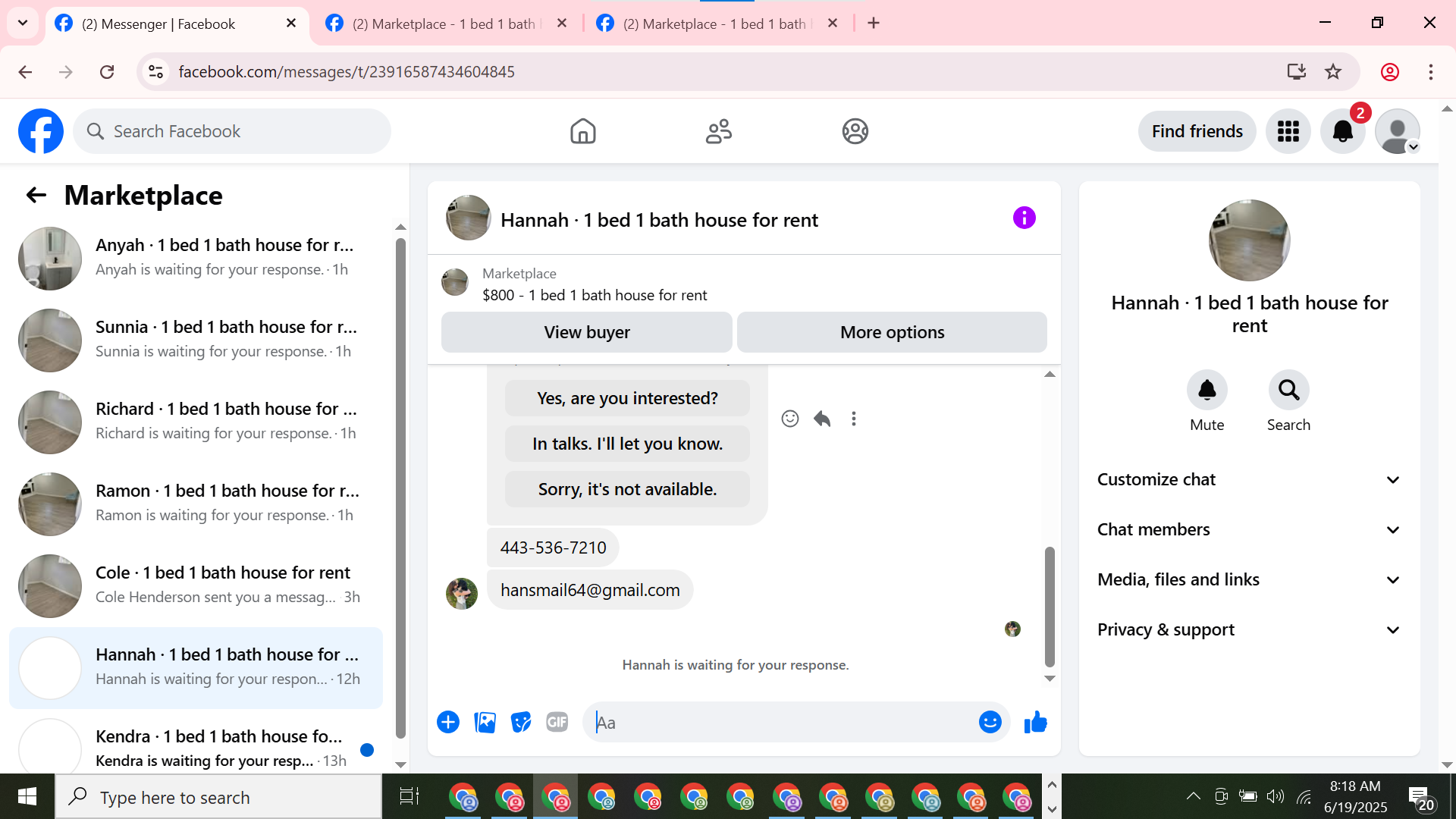
Task: Navigate back in browser history
Action: (x=25, y=71)
